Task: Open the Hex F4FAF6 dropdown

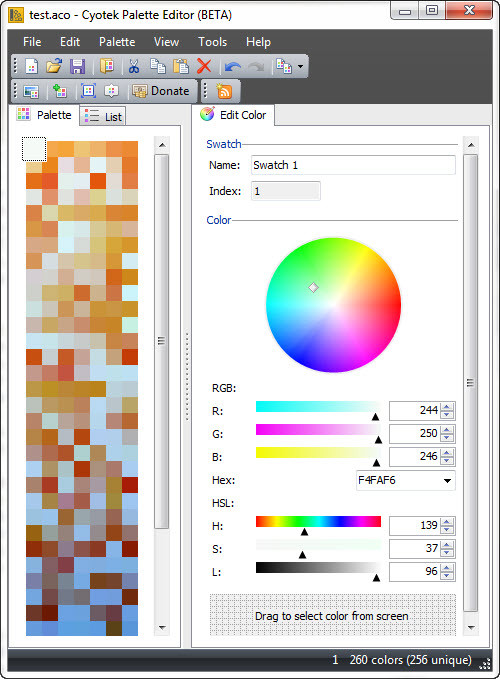Action: [447, 481]
